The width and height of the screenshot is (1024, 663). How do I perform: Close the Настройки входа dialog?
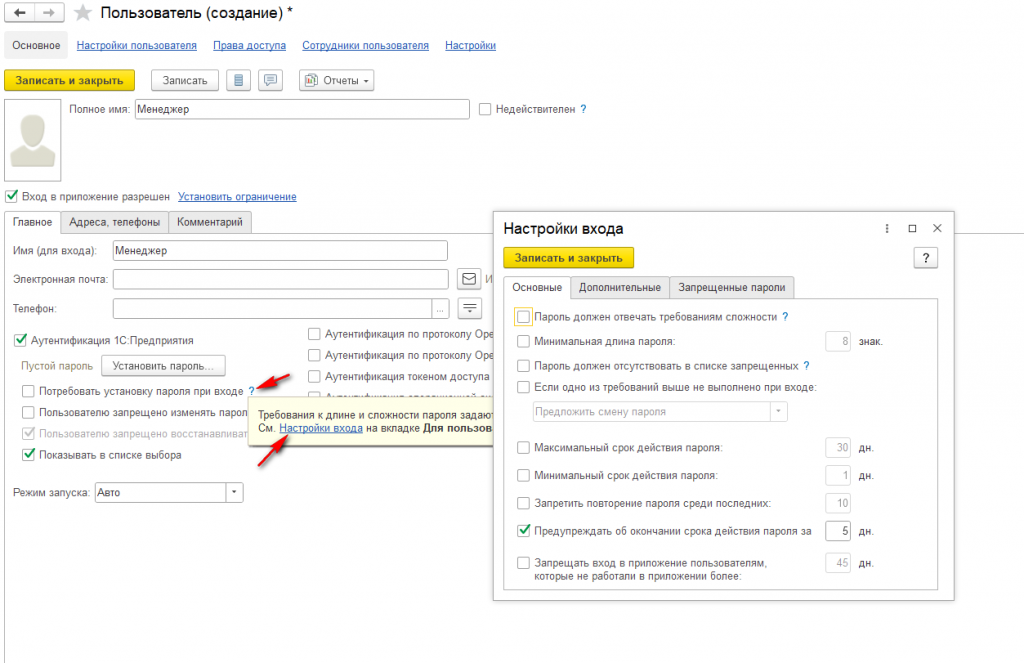[937, 228]
